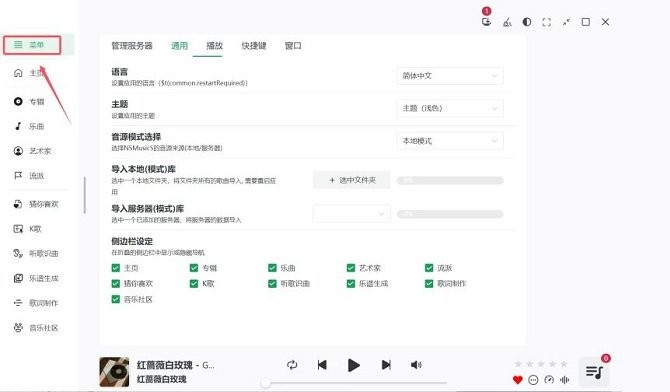Click the 选中文件夹 button

tap(352, 180)
